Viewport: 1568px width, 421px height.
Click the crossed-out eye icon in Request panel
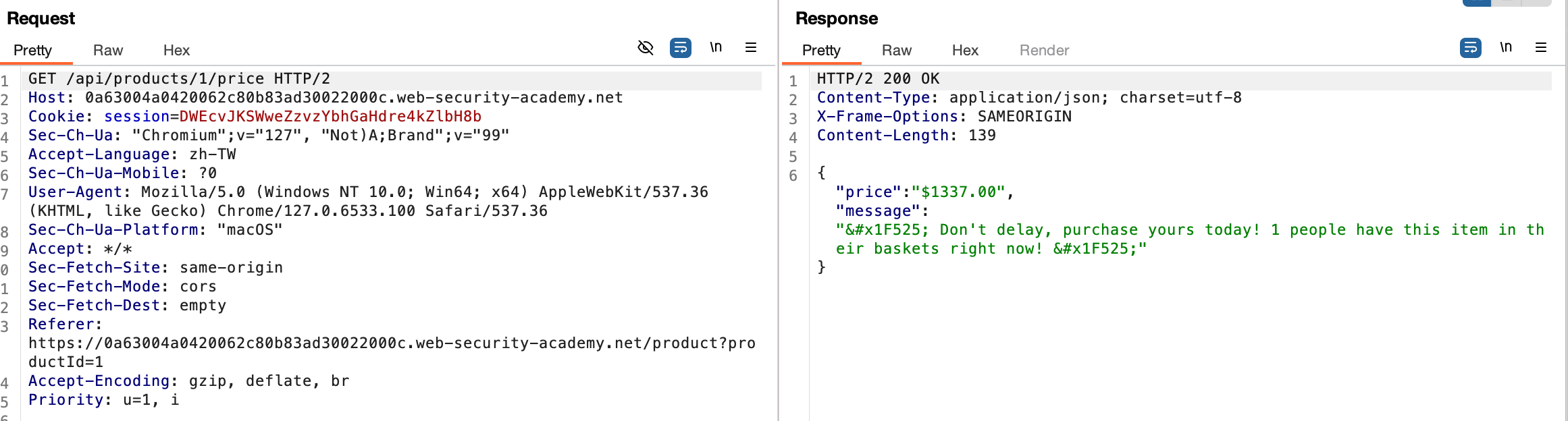tap(646, 47)
